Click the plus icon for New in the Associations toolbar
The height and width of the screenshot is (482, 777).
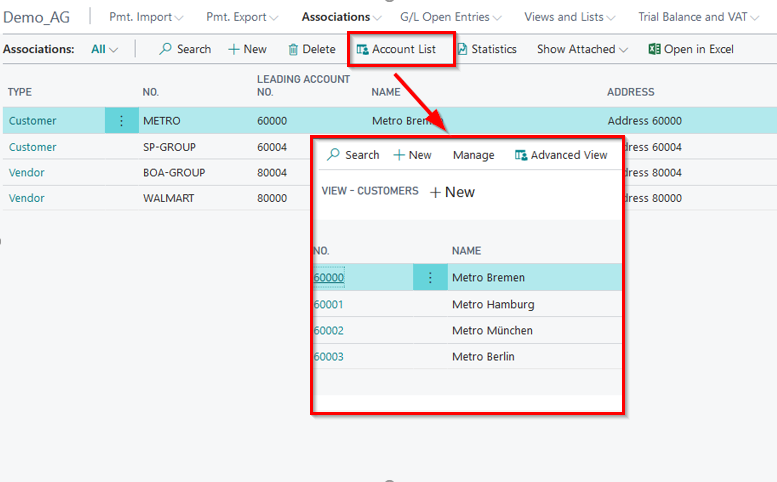[233, 49]
